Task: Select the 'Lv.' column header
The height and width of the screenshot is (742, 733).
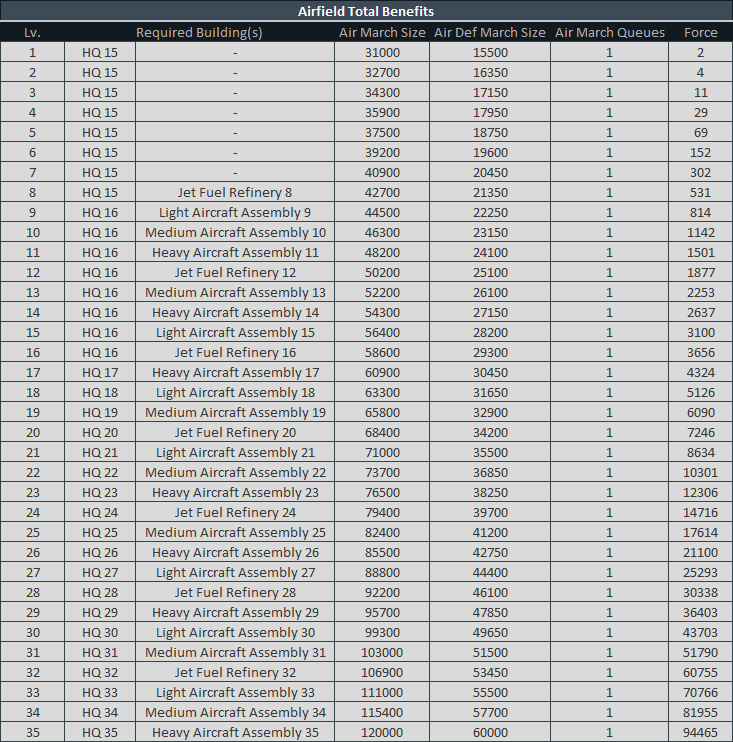Action: coord(32,33)
